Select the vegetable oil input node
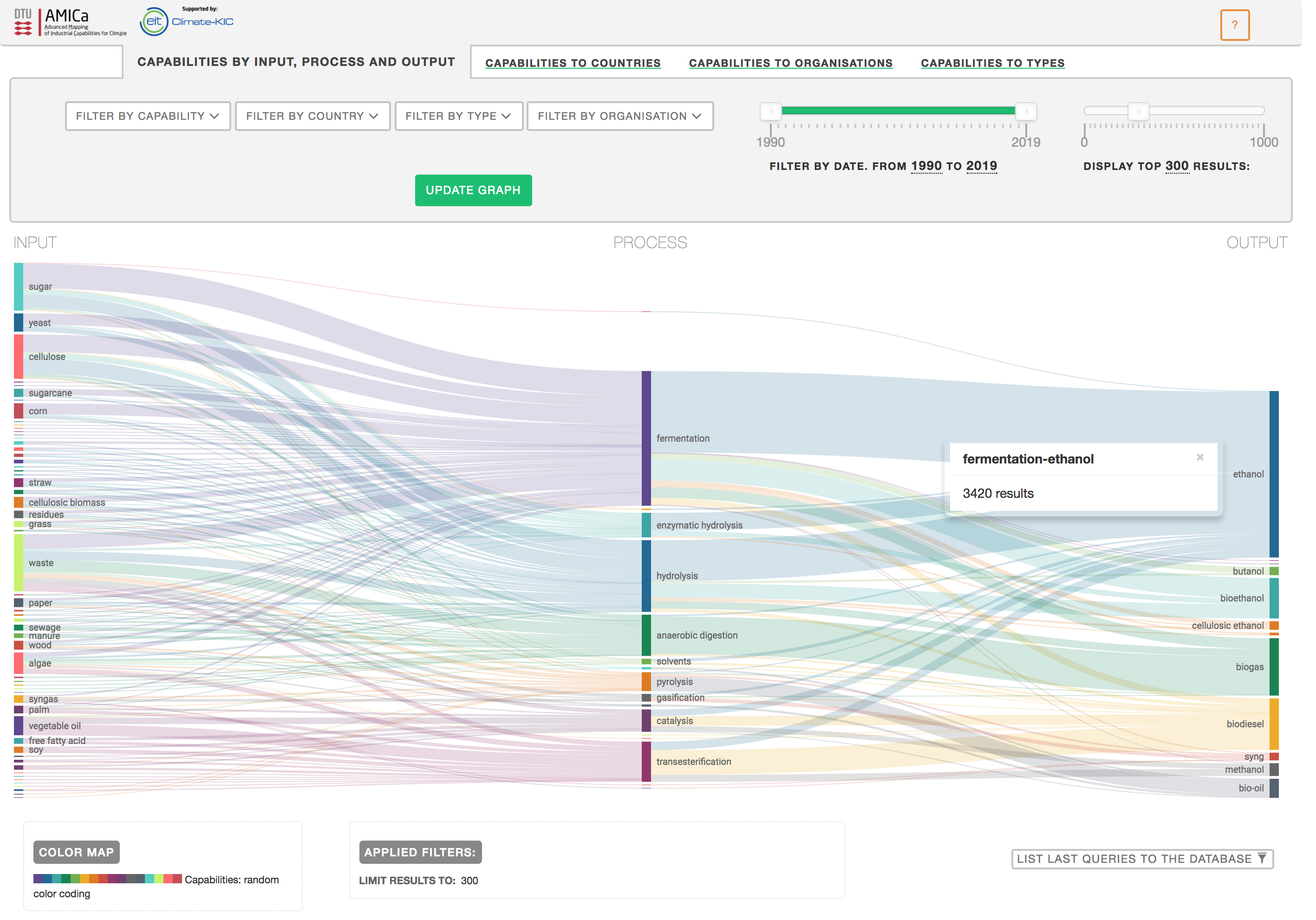 click(19, 732)
